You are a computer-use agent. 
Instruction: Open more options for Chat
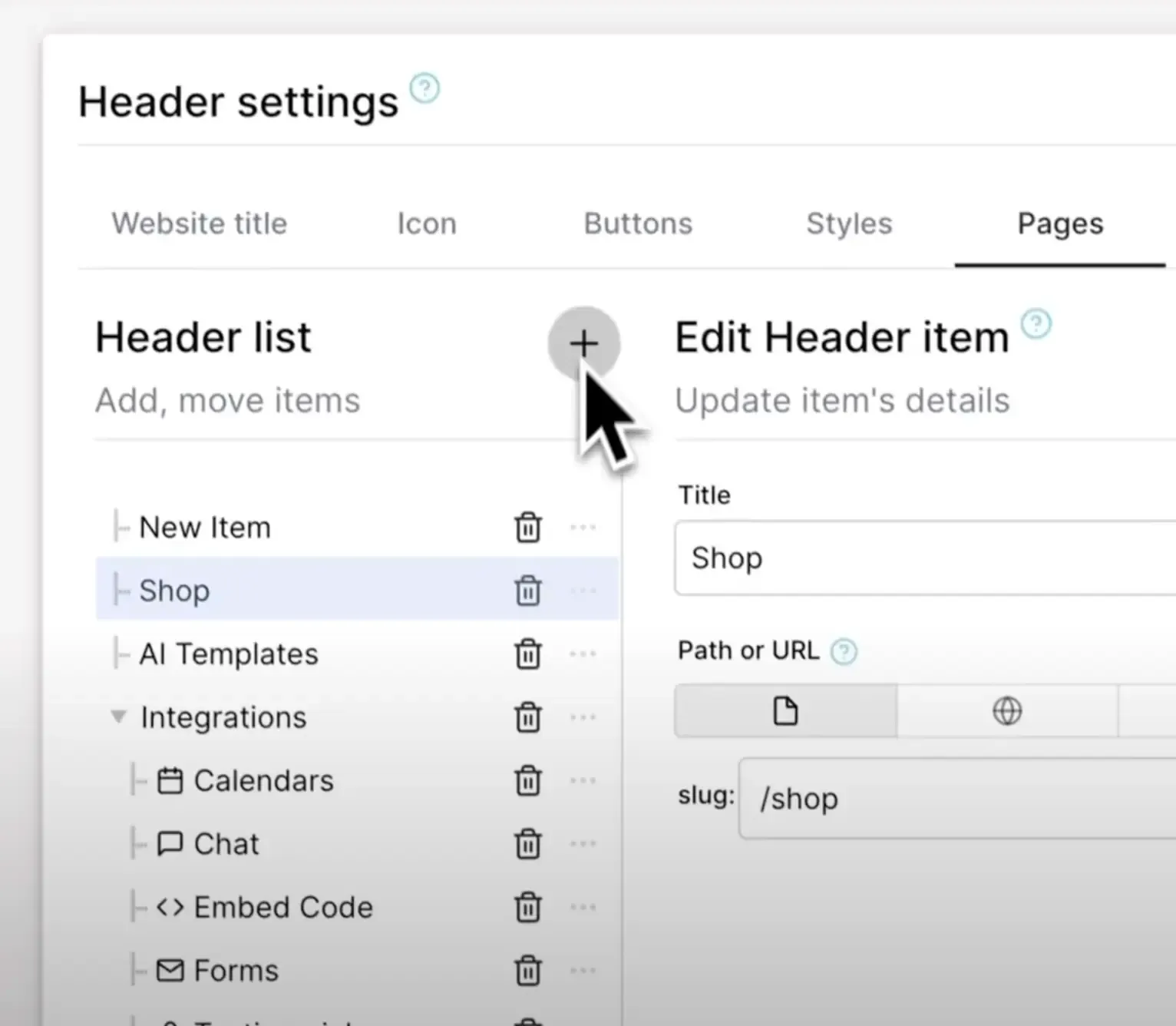[583, 844]
